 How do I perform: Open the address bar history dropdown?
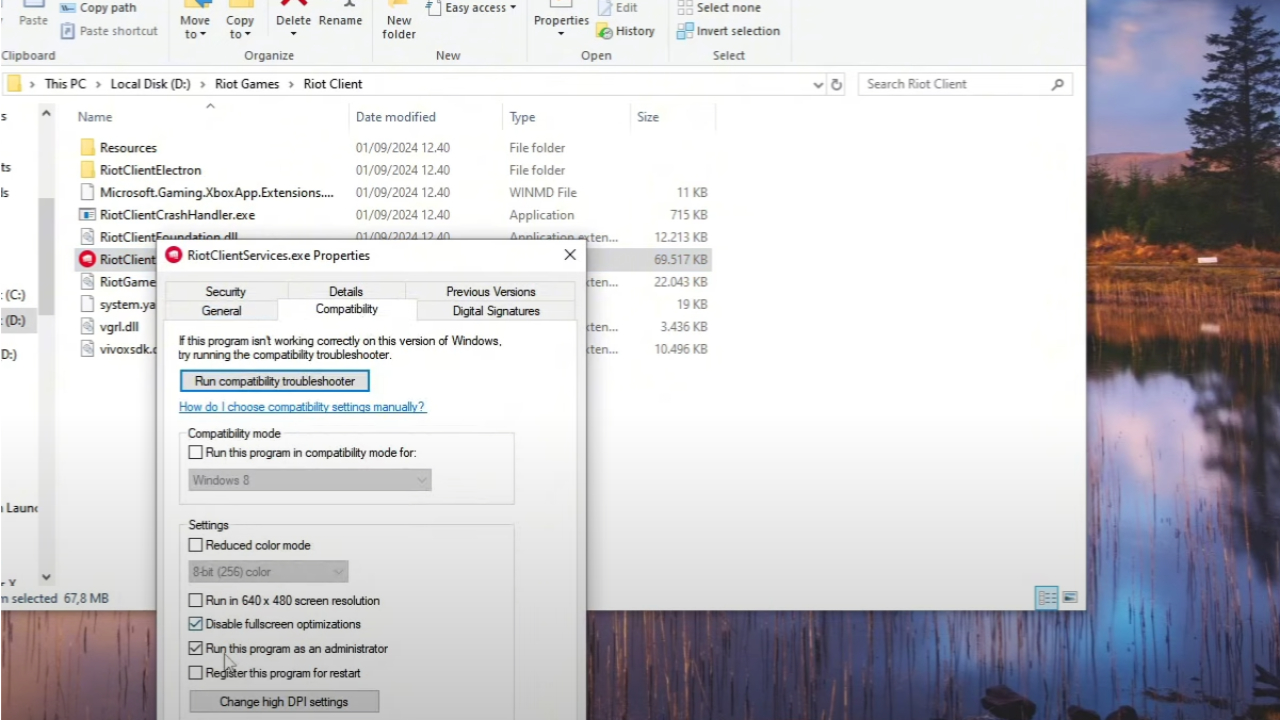(x=818, y=85)
